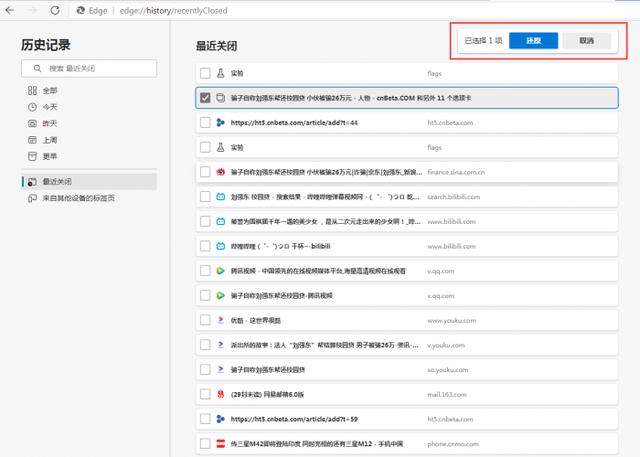Screen dimensions: 640x457
Task: Click the 已选择 1 项 selection count text
Action: point(483,40)
